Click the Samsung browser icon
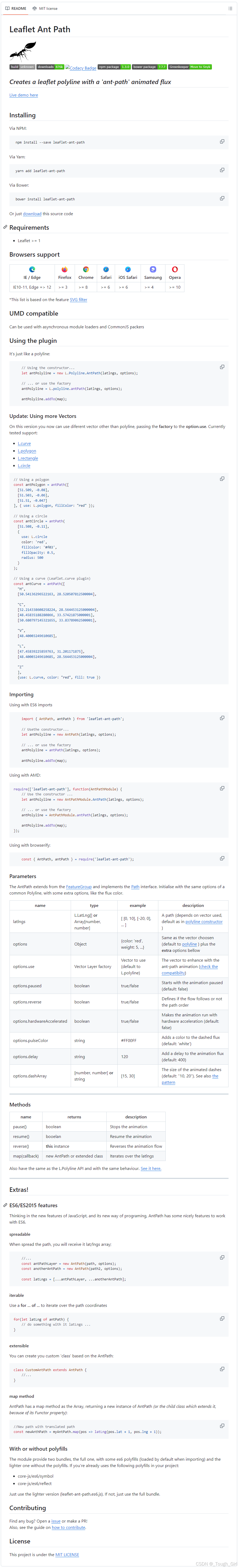 coord(153,269)
